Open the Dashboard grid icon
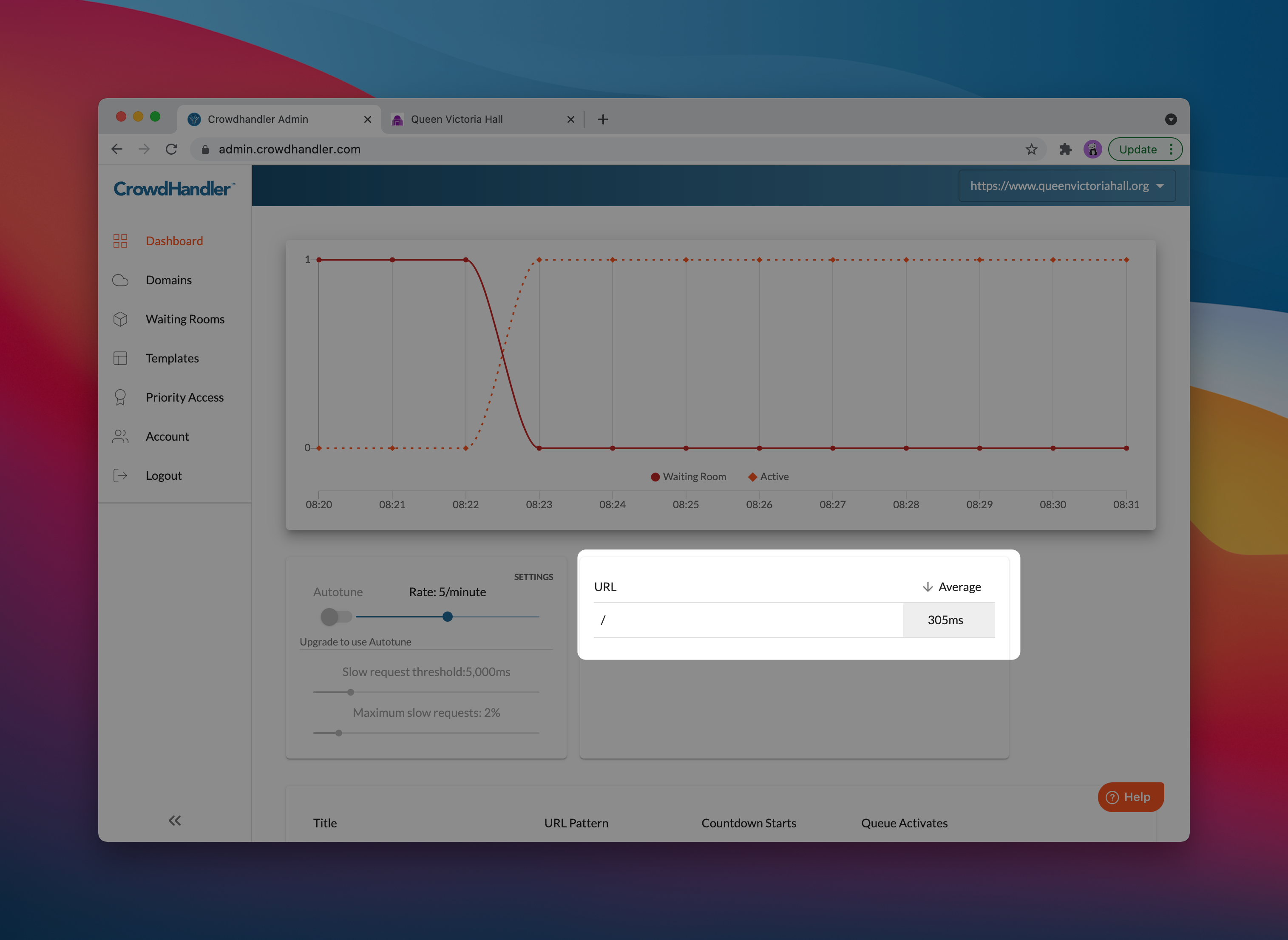 120,241
